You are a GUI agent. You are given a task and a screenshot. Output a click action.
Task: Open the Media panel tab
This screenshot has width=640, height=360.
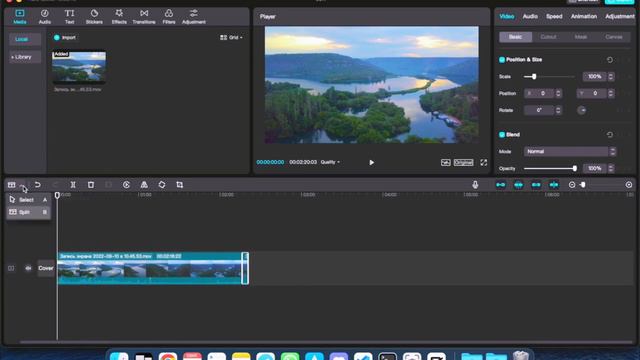coord(20,17)
